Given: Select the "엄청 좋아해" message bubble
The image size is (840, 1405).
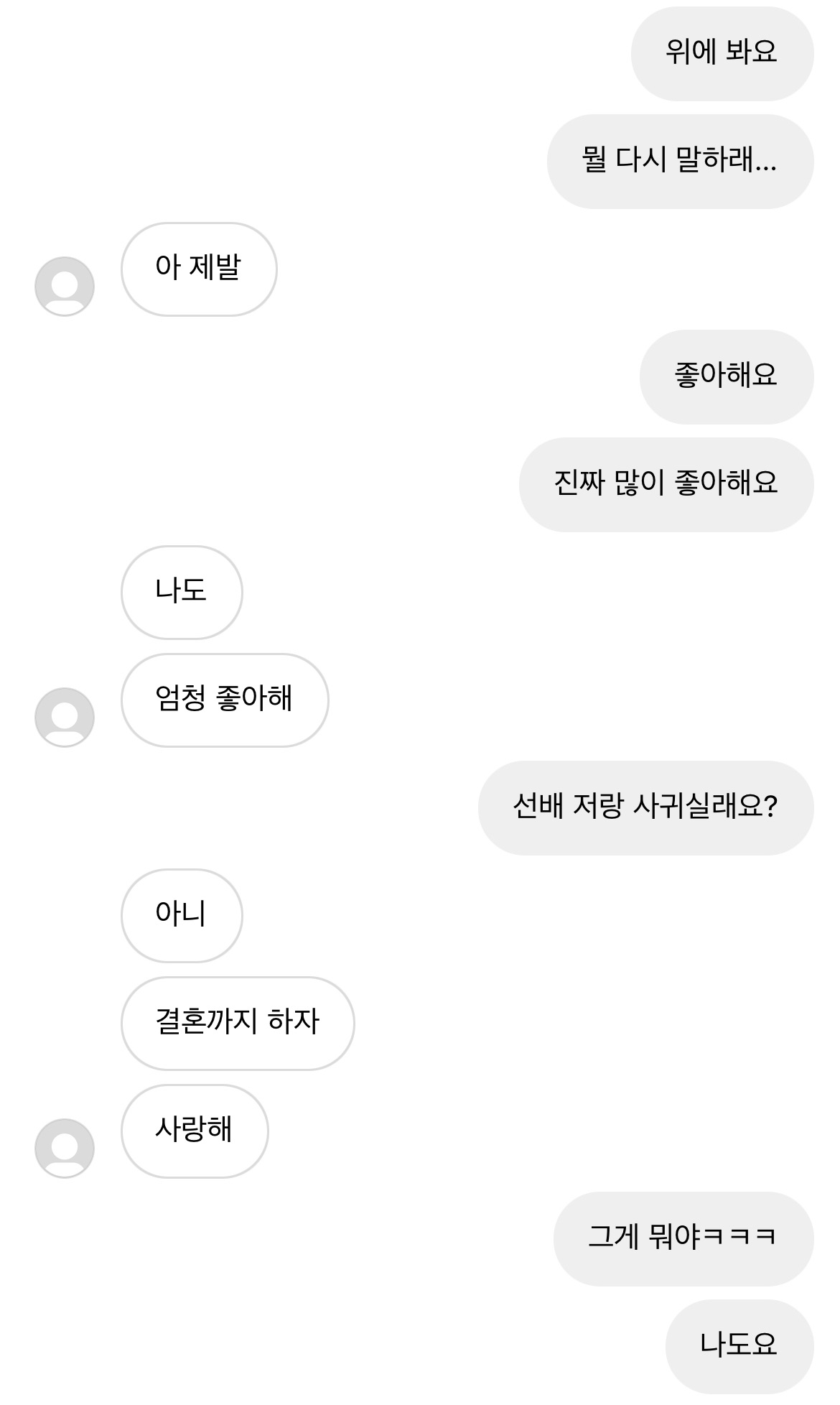Looking at the screenshot, I should pos(225,700).
